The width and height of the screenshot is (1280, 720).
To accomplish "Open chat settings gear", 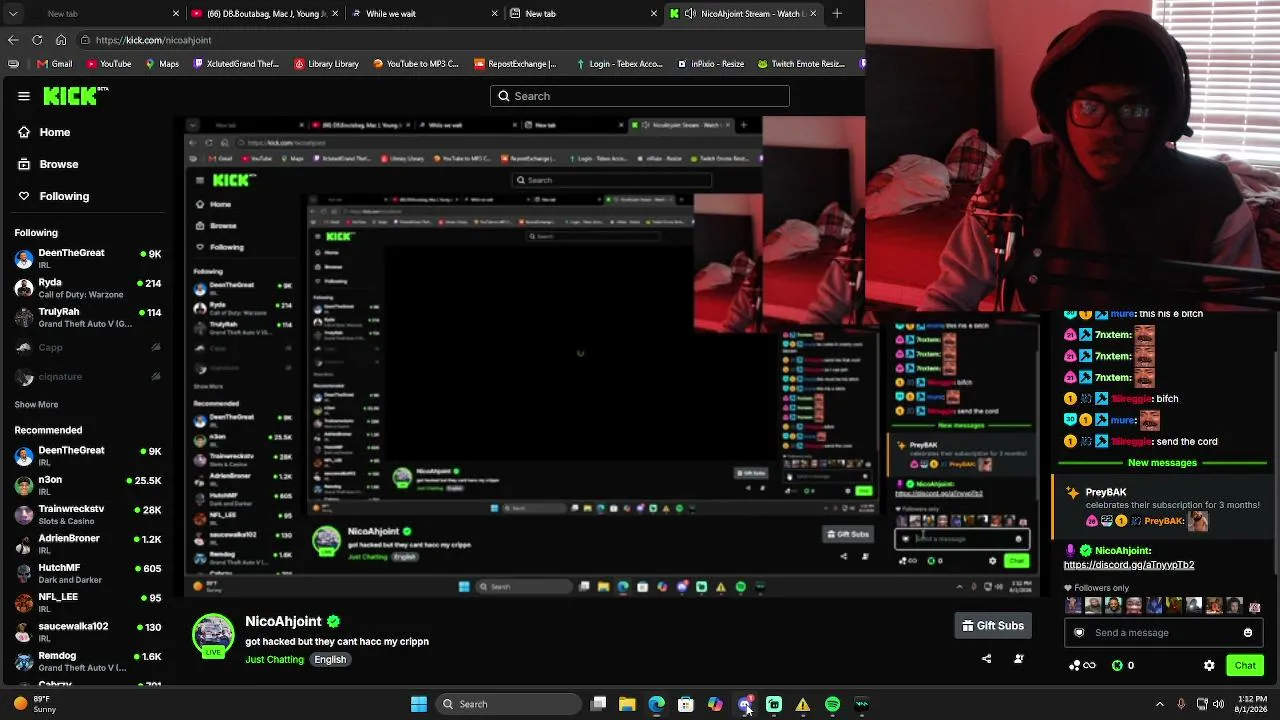I will pyautogui.click(x=1209, y=665).
